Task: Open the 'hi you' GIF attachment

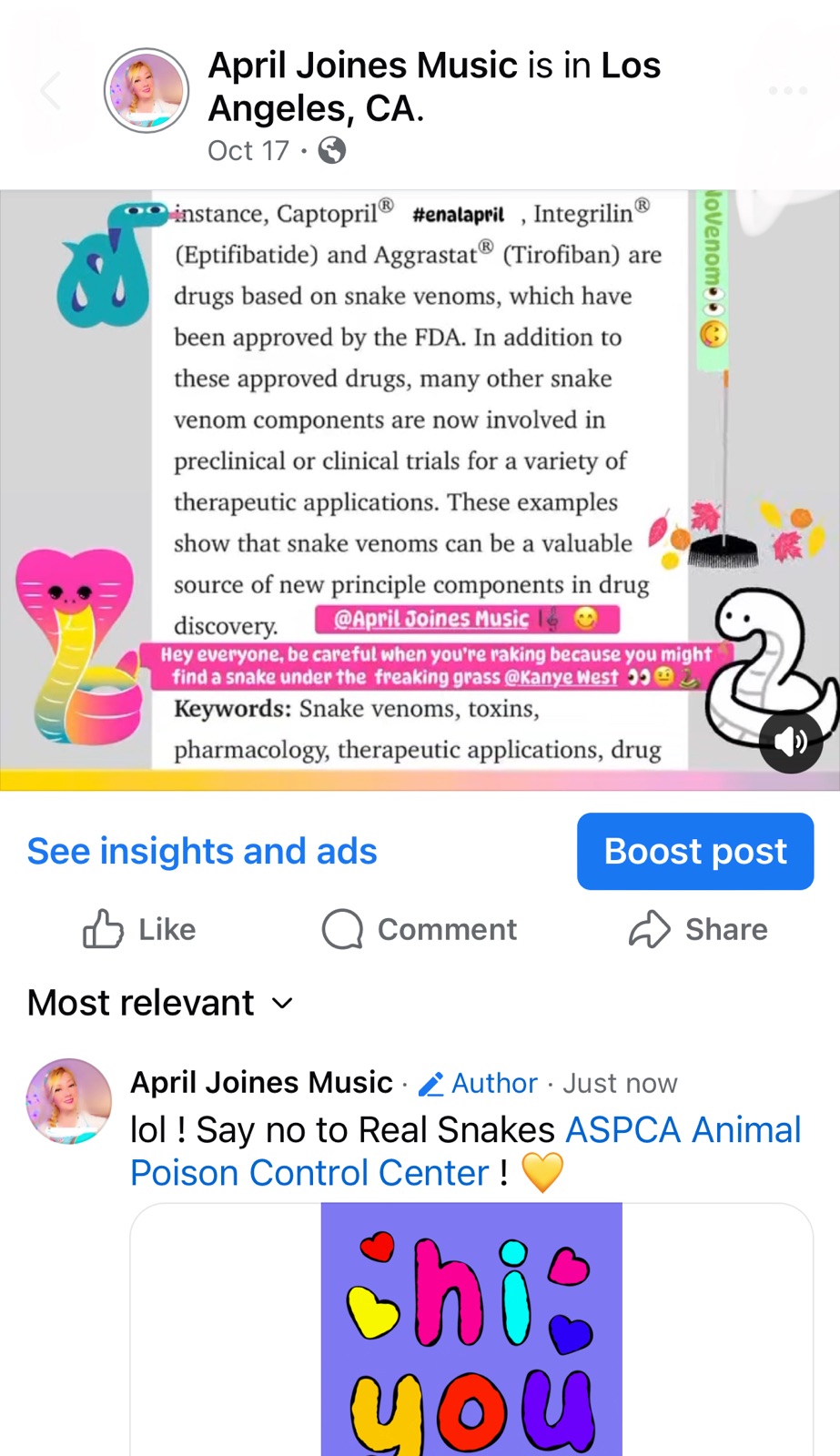Action: 471,1329
